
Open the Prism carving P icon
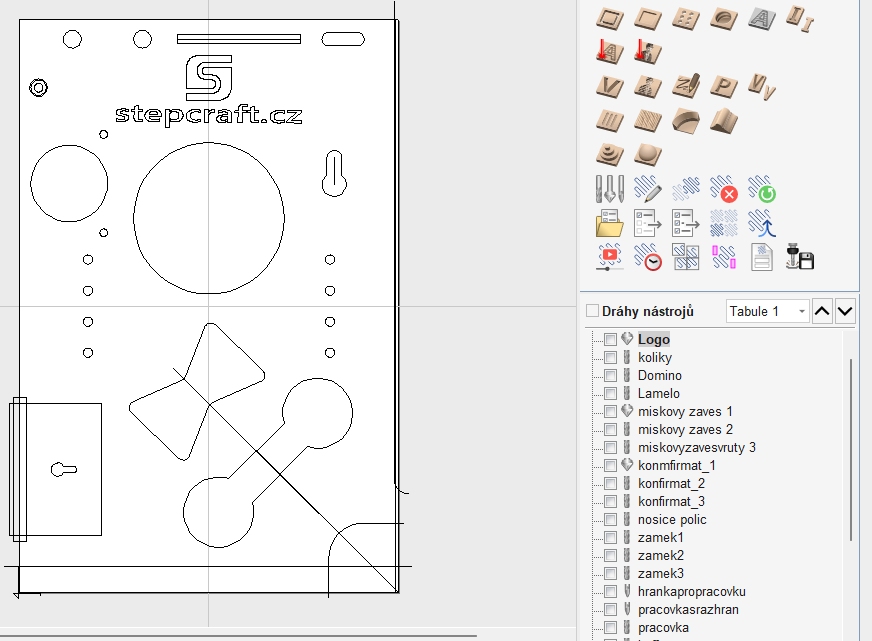pyautogui.click(x=724, y=87)
